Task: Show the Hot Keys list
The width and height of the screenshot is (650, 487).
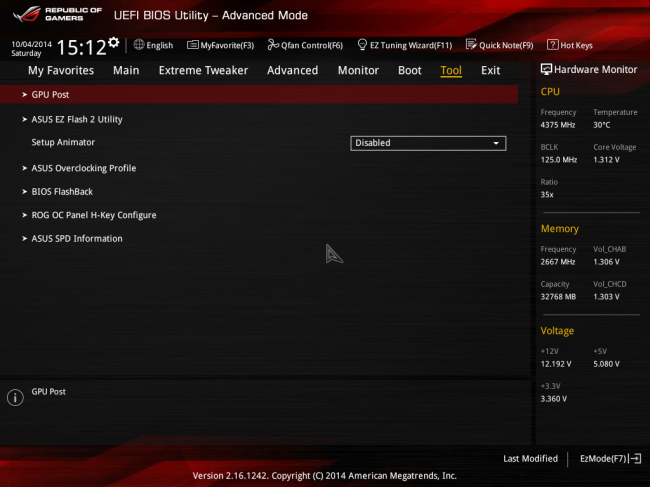Action: [x=570, y=45]
